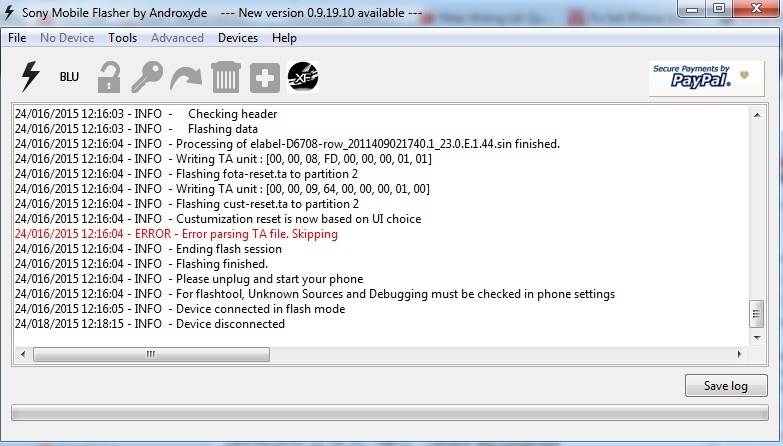Click the lightning bolt Flash device icon
Screen dimensions: 783x446
(x=30, y=76)
